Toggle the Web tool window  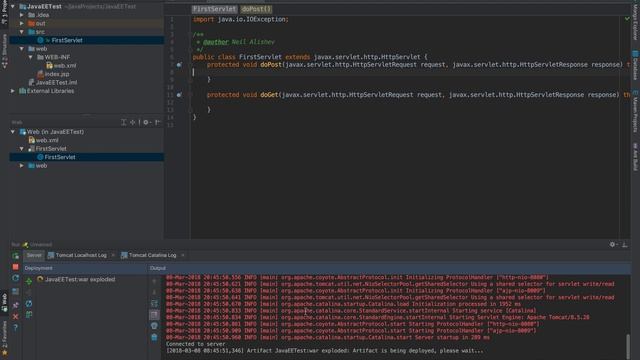4,302
